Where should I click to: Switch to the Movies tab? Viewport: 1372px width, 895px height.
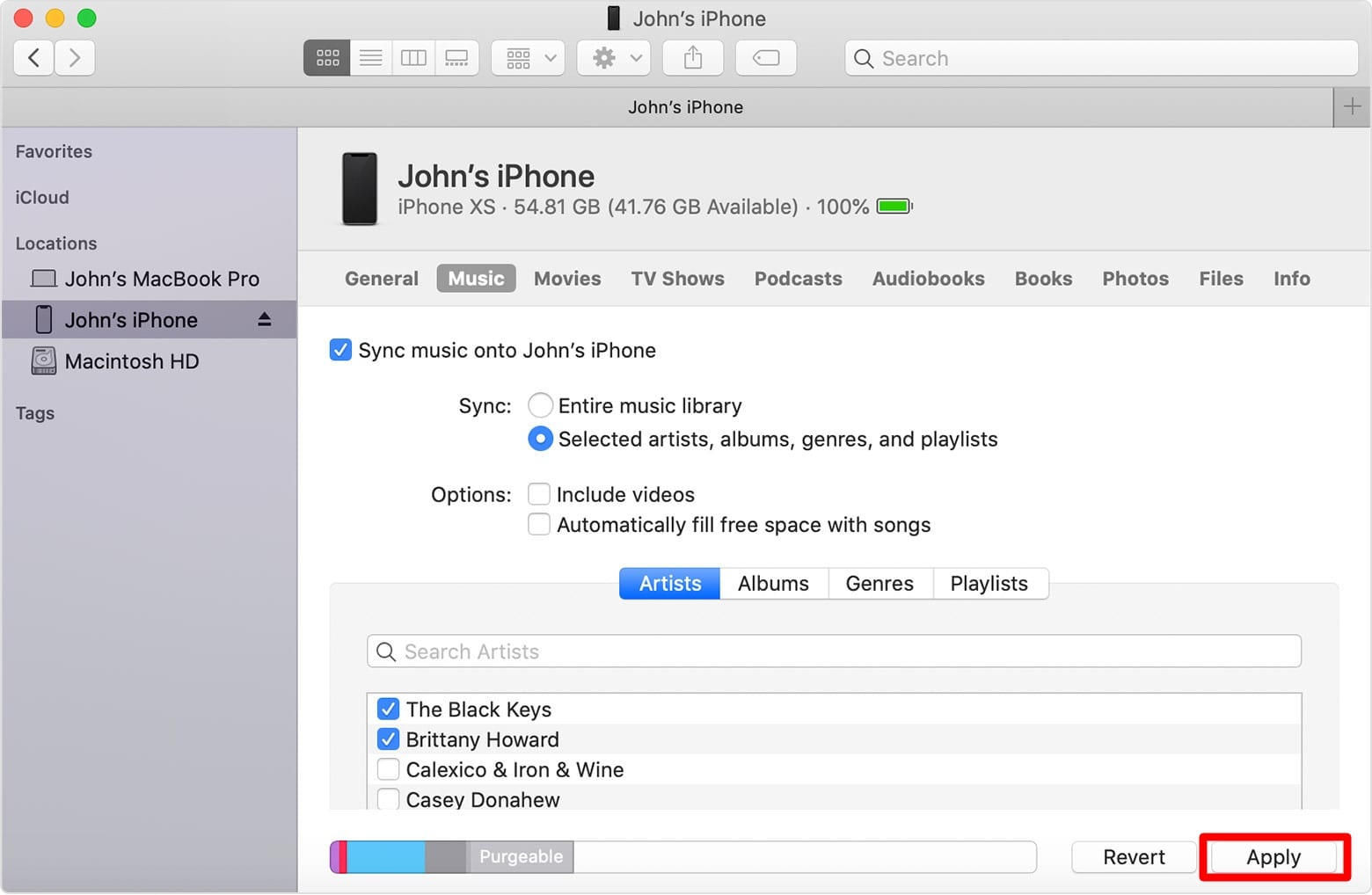(x=567, y=279)
